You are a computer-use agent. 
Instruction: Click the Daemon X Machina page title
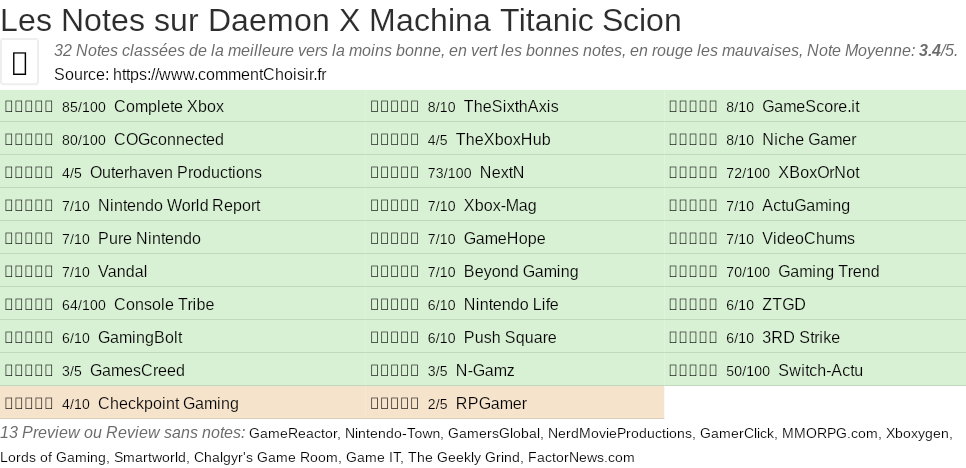[341, 20]
